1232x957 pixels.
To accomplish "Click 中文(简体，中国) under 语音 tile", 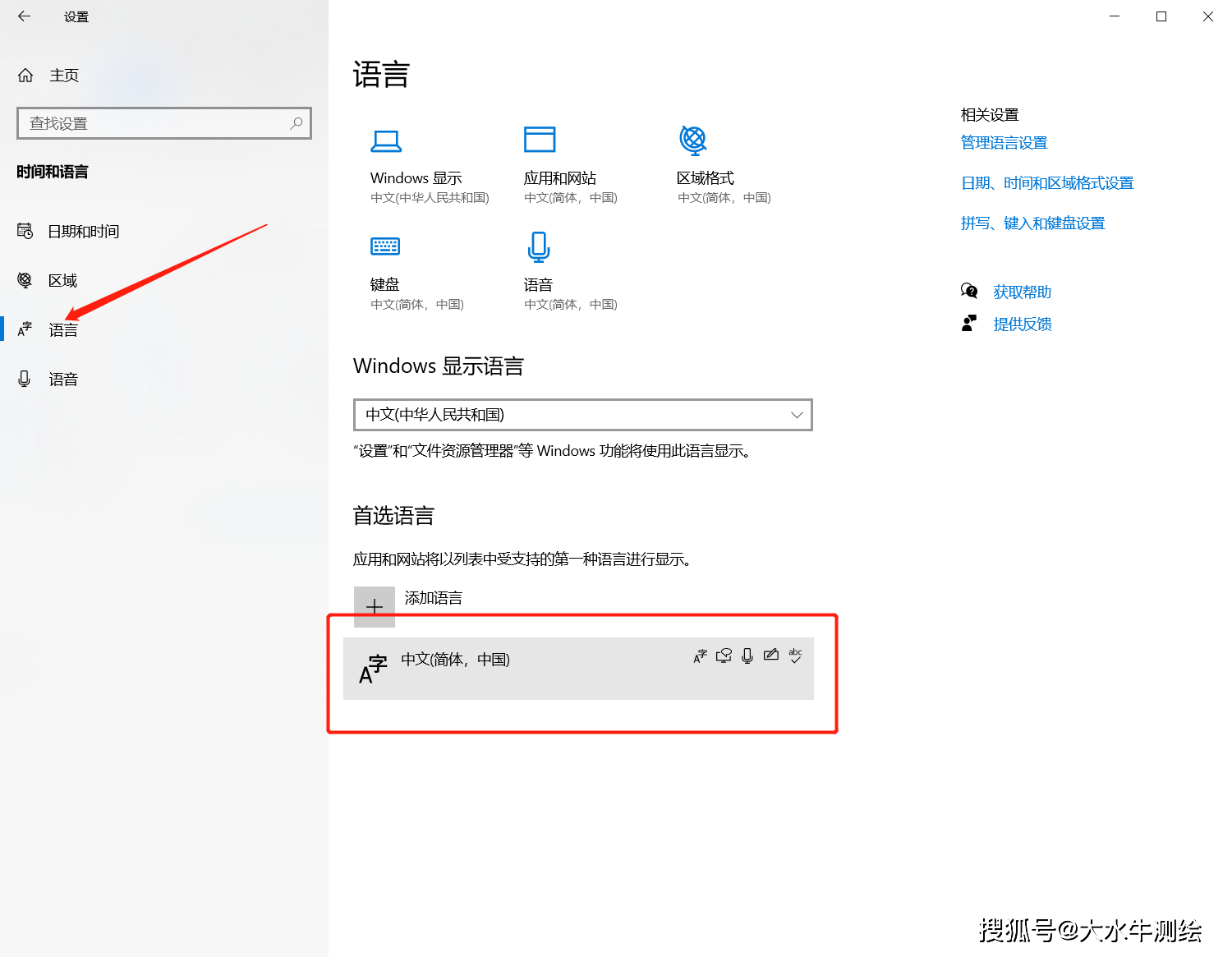I will 571,305.
